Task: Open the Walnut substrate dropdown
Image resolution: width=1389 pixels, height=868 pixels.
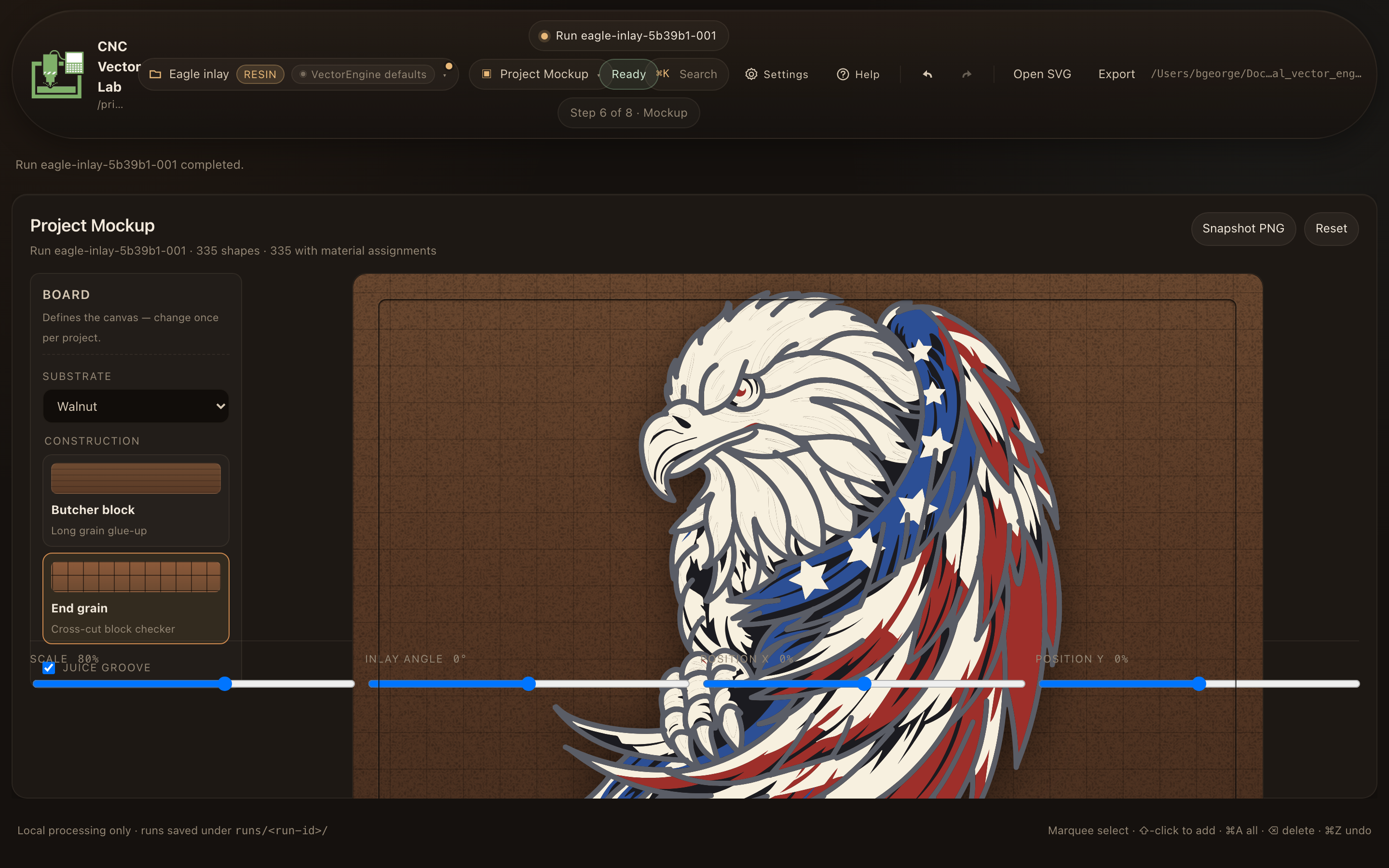Action: [x=136, y=407]
